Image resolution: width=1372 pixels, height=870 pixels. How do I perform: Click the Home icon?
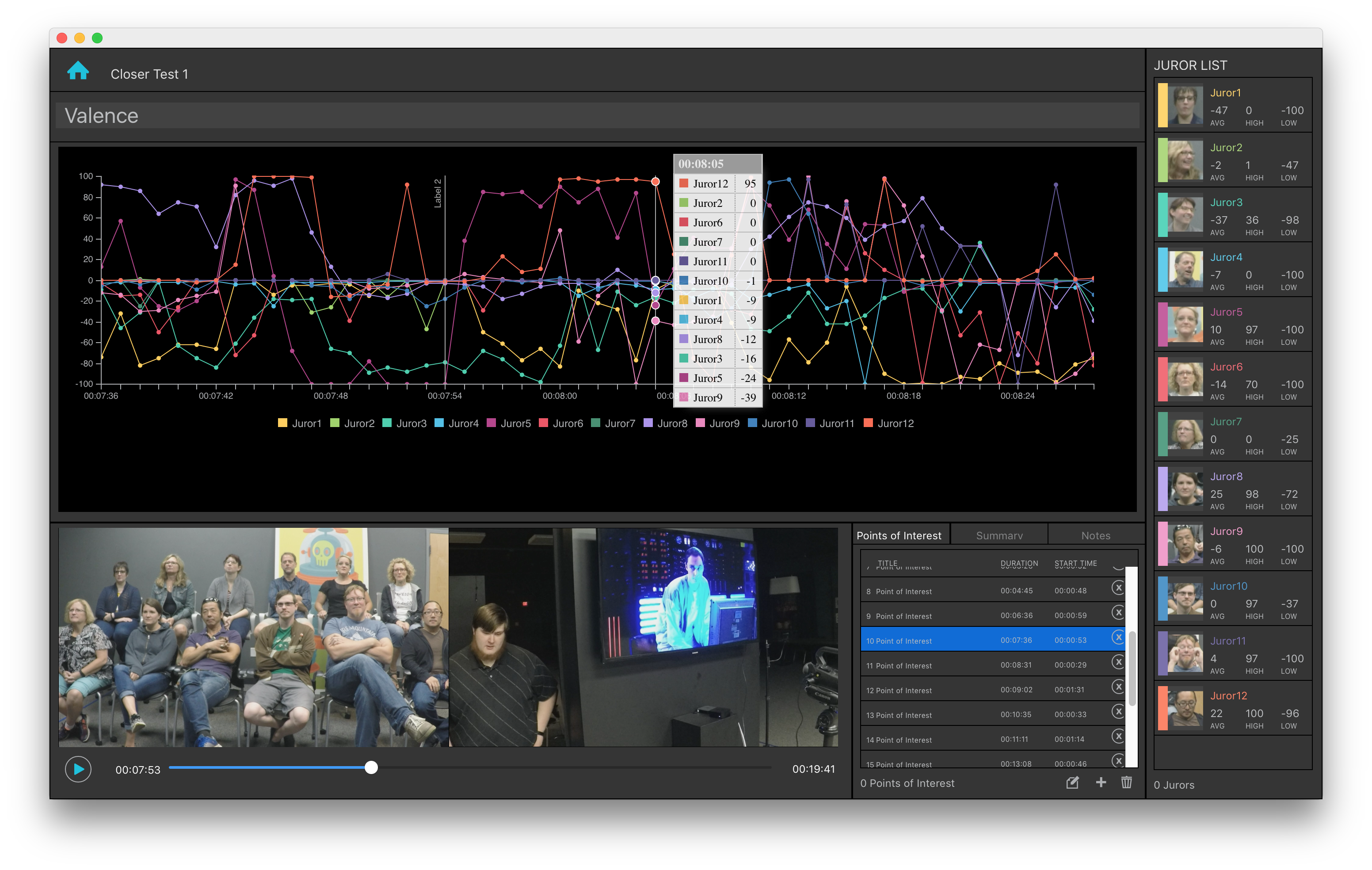pos(78,71)
